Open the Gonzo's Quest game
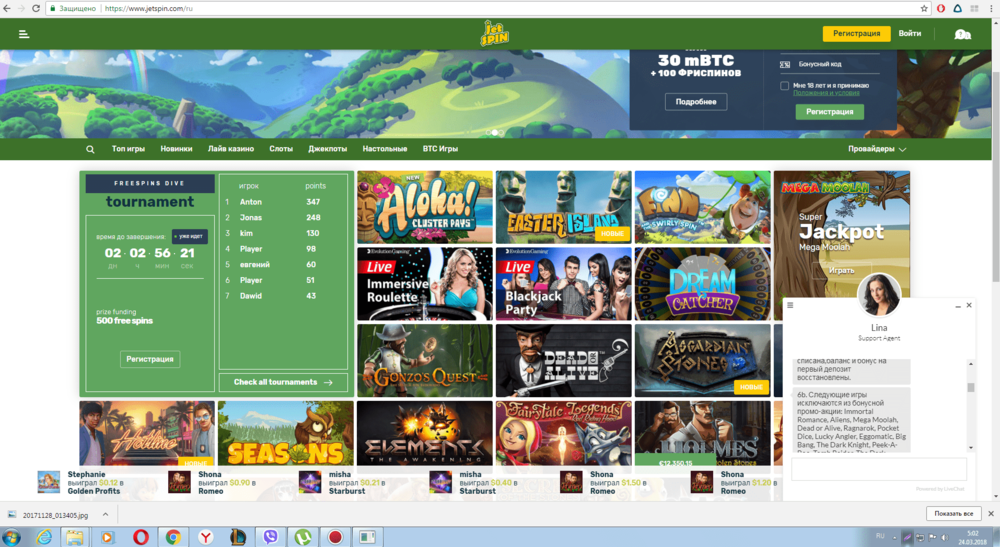1000x547 pixels. click(425, 360)
